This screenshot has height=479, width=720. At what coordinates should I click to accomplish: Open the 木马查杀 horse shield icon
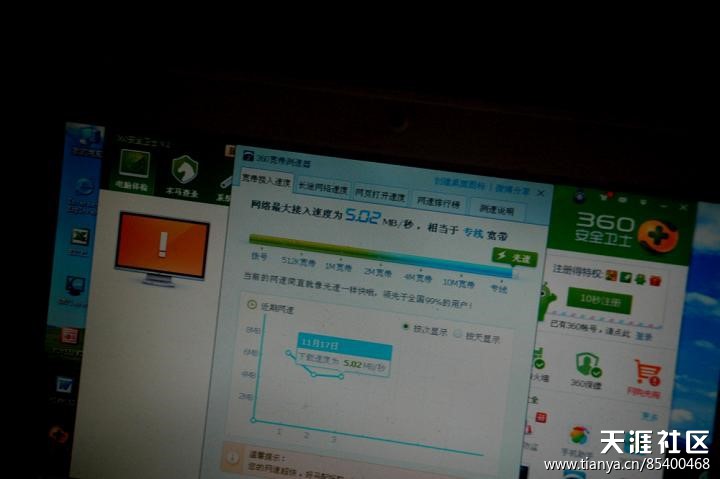click(184, 175)
